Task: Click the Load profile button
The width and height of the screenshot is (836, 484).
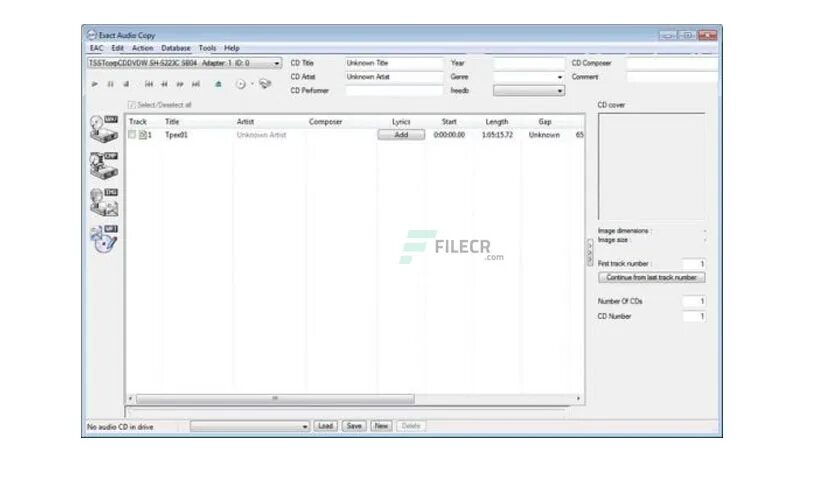Action: tap(325, 426)
